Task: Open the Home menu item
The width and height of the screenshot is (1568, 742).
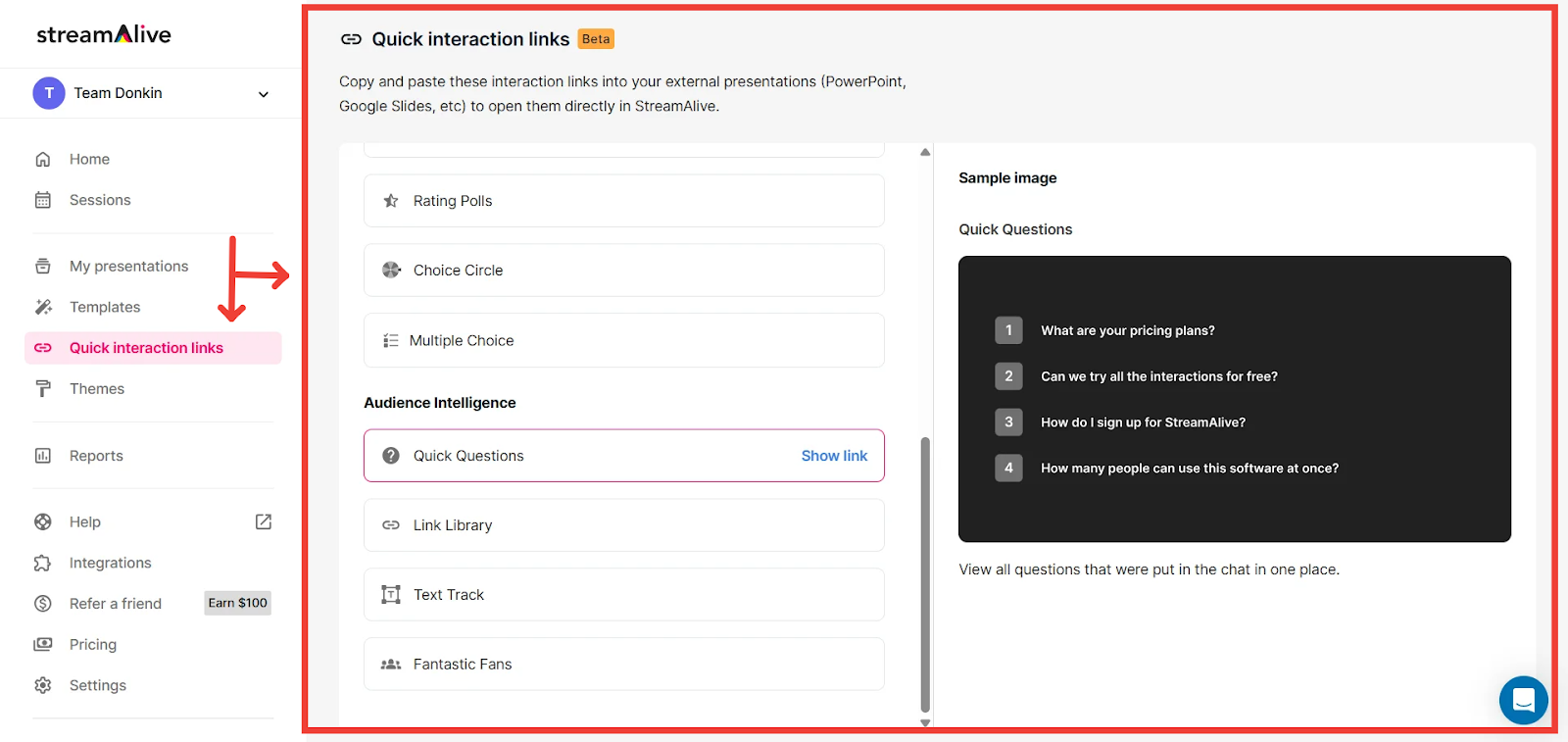Action: (x=89, y=159)
